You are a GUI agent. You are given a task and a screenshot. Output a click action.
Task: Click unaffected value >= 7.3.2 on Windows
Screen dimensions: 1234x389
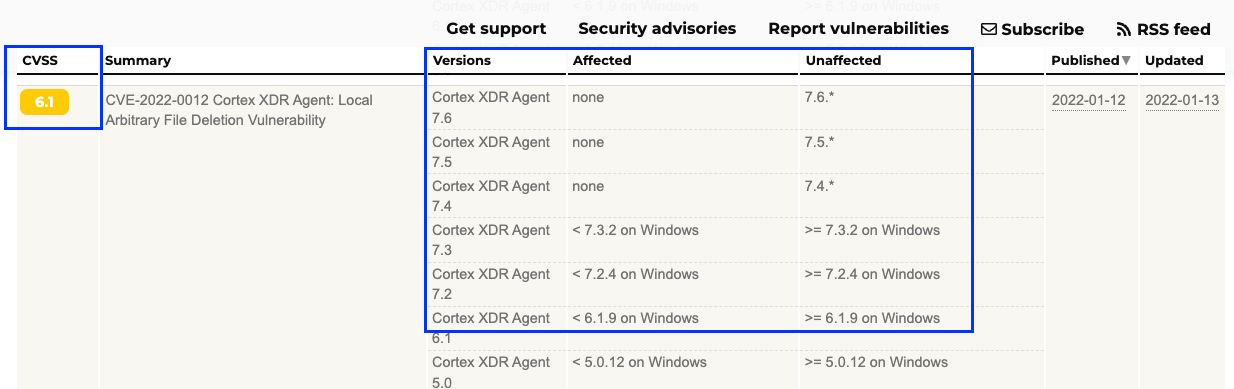872,230
